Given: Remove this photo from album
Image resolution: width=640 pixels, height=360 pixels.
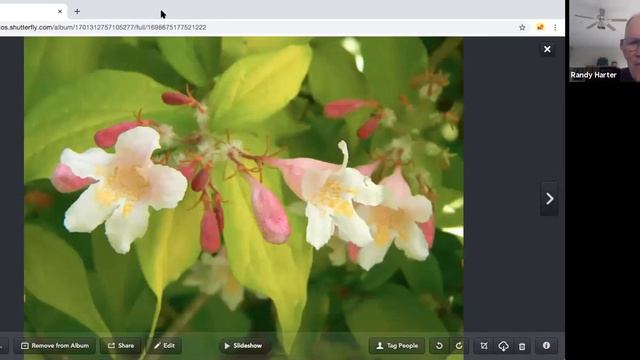Looking at the screenshot, I should click(x=55, y=346).
